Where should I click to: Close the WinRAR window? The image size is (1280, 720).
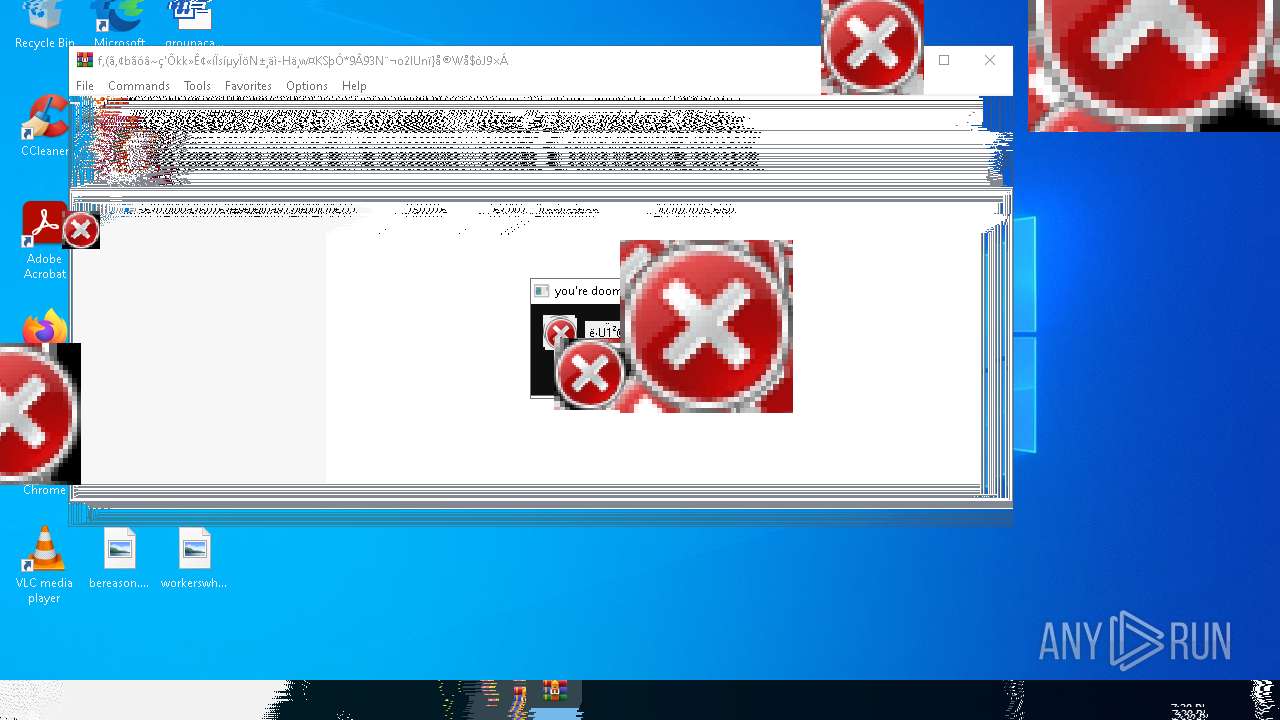coord(990,60)
